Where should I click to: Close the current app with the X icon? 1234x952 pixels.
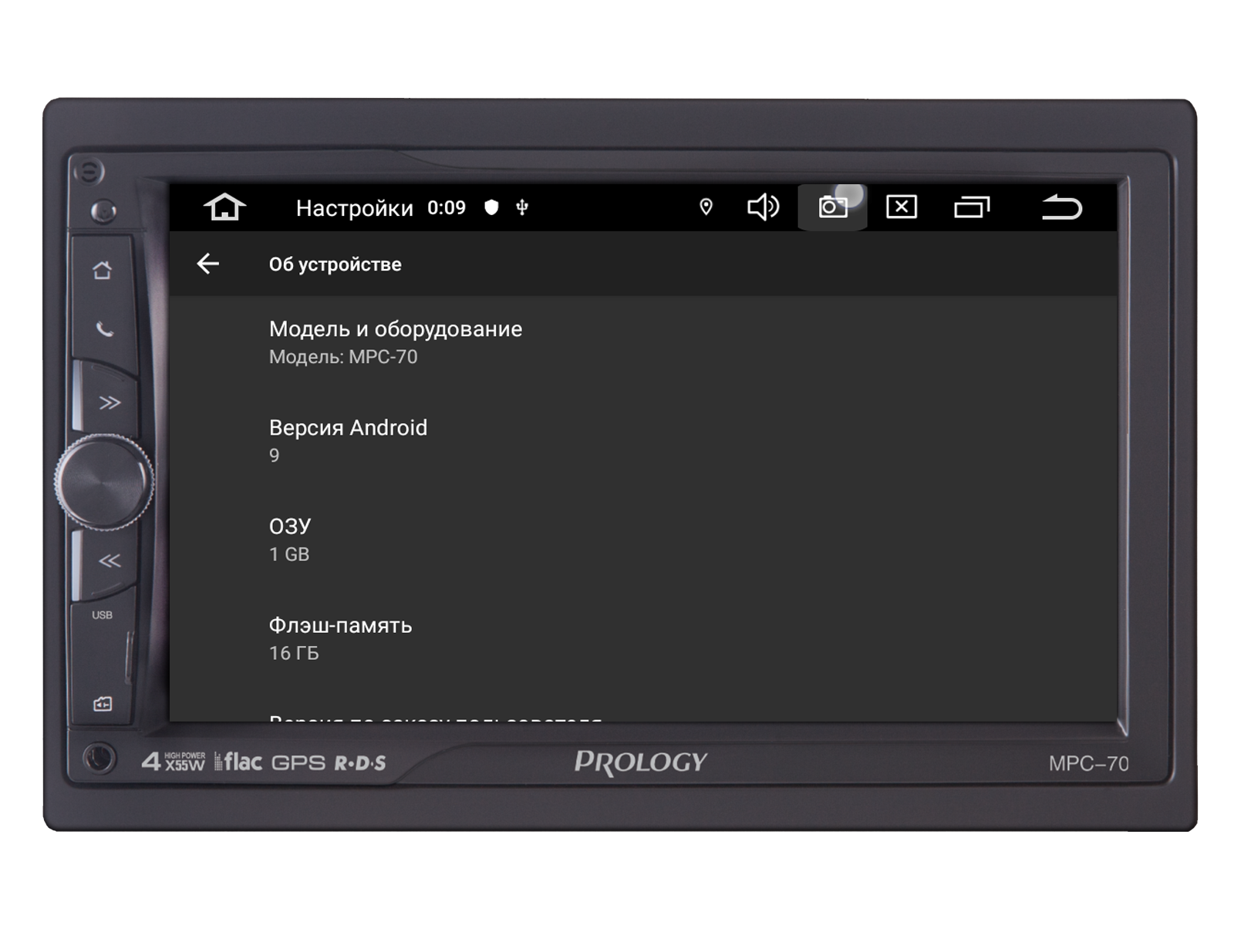(901, 207)
